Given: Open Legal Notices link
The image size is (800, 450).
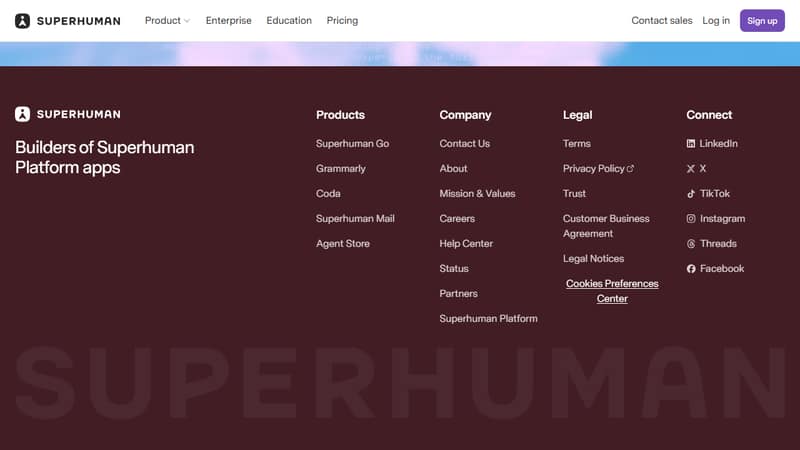Looking at the screenshot, I should (593, 259).
